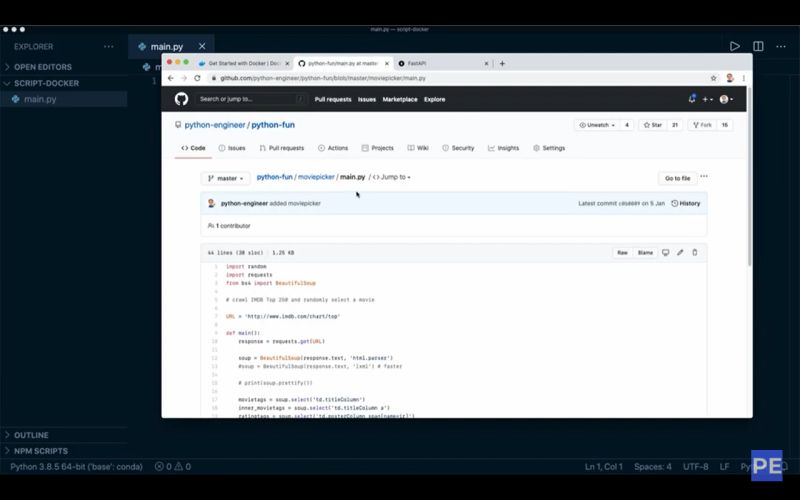Click the desktop display icon in file toolbar
This screenshot has width=800, height=500.
click(665, 253)
